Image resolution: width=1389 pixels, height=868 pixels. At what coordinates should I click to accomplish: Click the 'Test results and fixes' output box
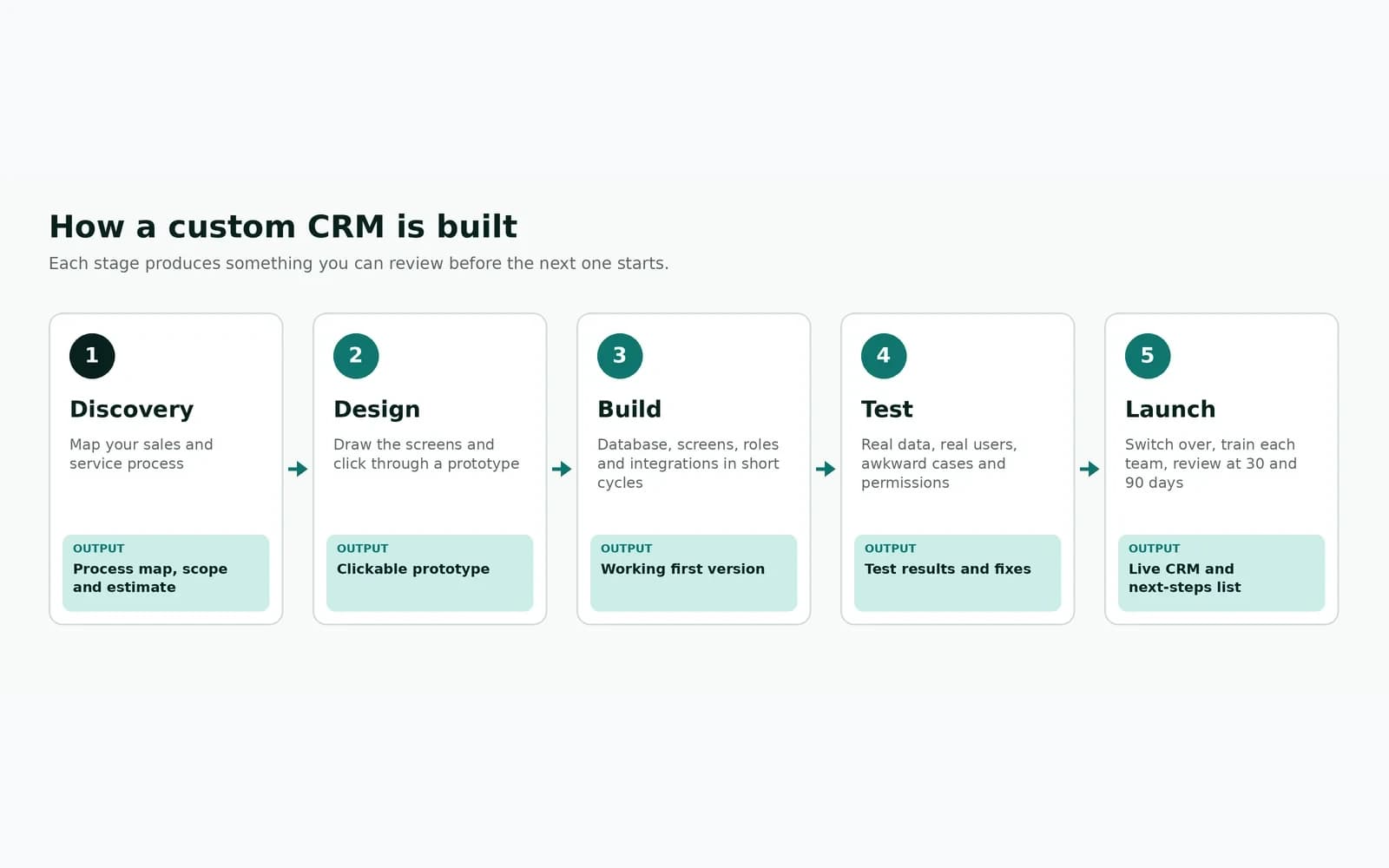[958, 573]
